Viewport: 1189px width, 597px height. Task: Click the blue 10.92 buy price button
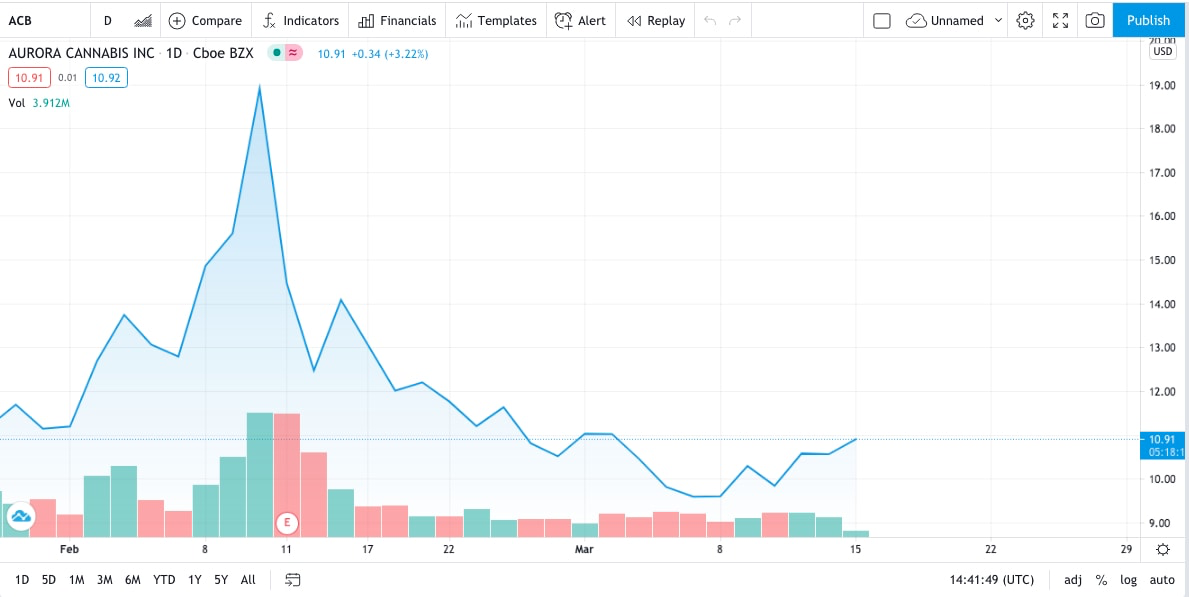106,77
